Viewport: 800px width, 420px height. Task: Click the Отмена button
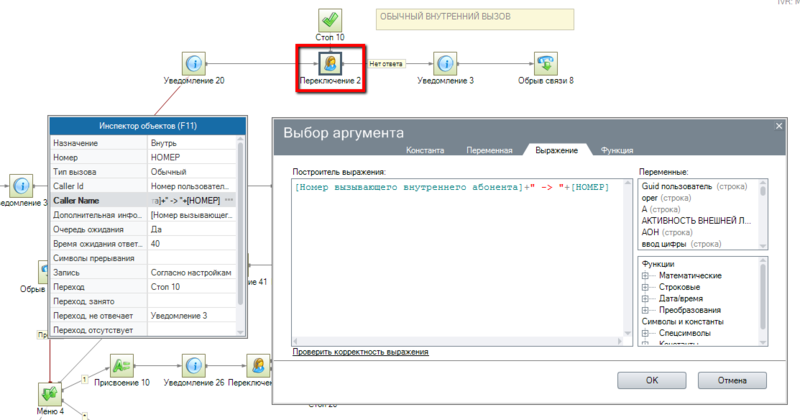pos(732,380)
